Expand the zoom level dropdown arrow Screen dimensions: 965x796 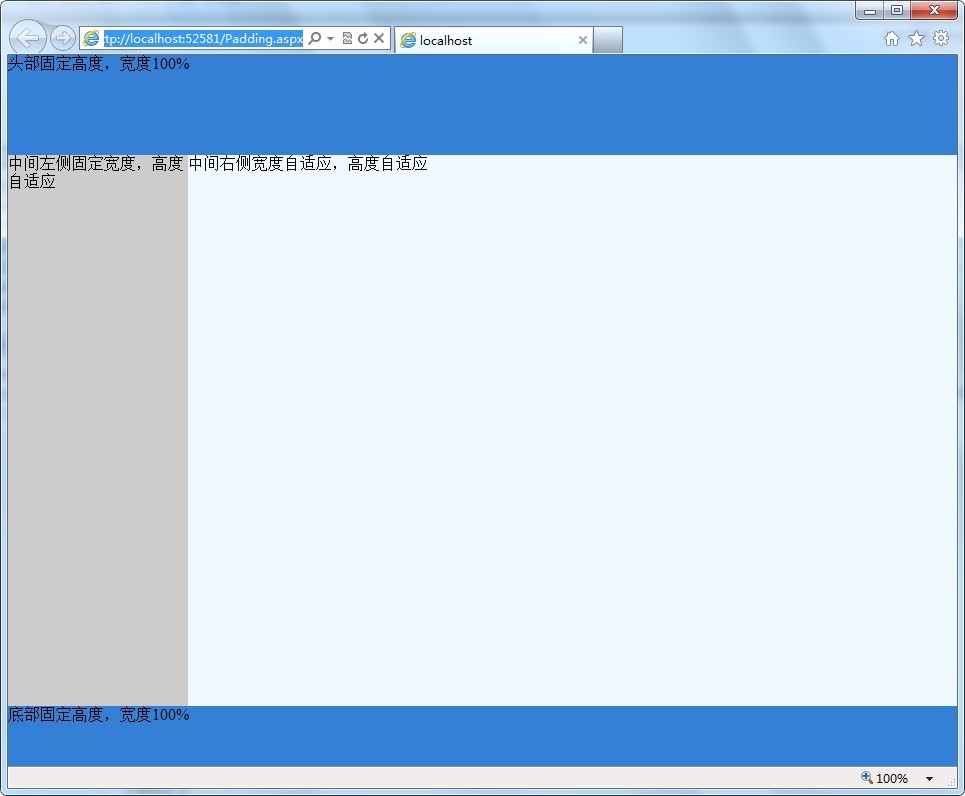click(x=929, y=779)
